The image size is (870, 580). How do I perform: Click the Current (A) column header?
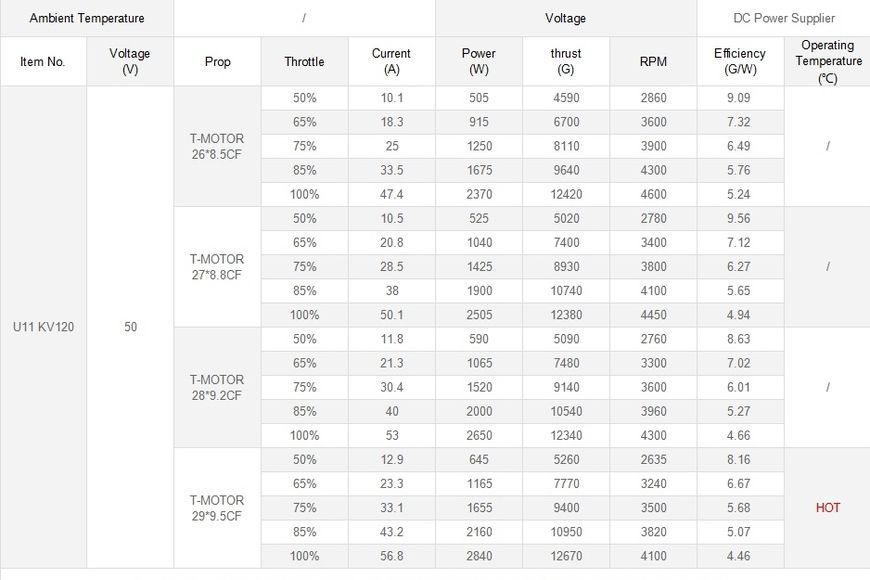pos(392,61)
